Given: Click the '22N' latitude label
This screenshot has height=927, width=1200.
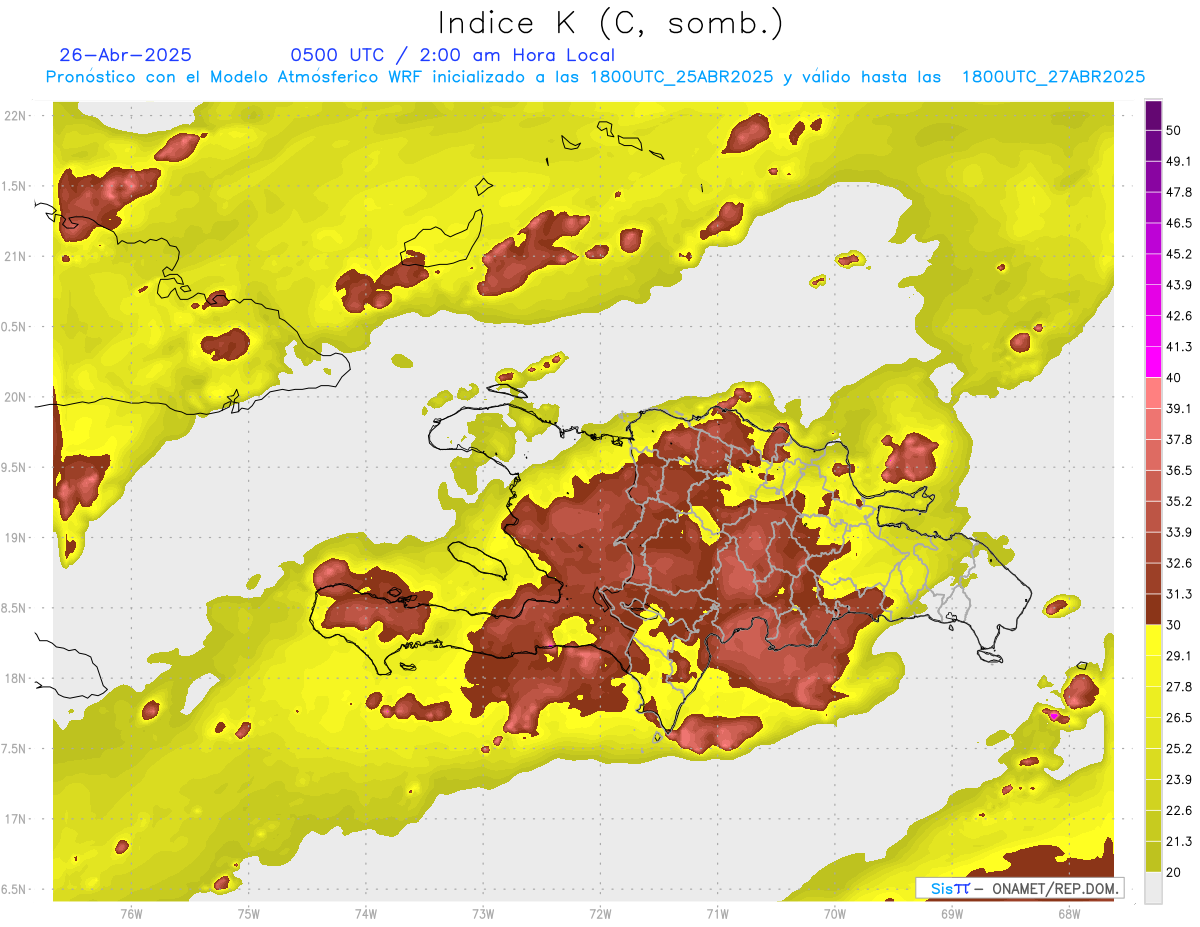Looking at the screenshot, I should coord(16,116).
